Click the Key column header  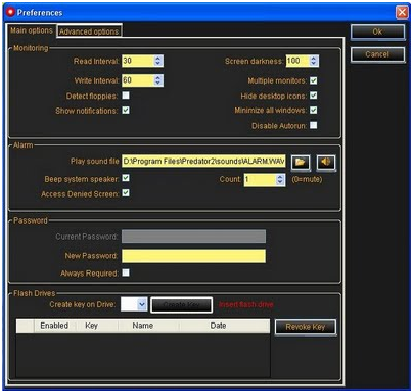(x=98, y=326)
